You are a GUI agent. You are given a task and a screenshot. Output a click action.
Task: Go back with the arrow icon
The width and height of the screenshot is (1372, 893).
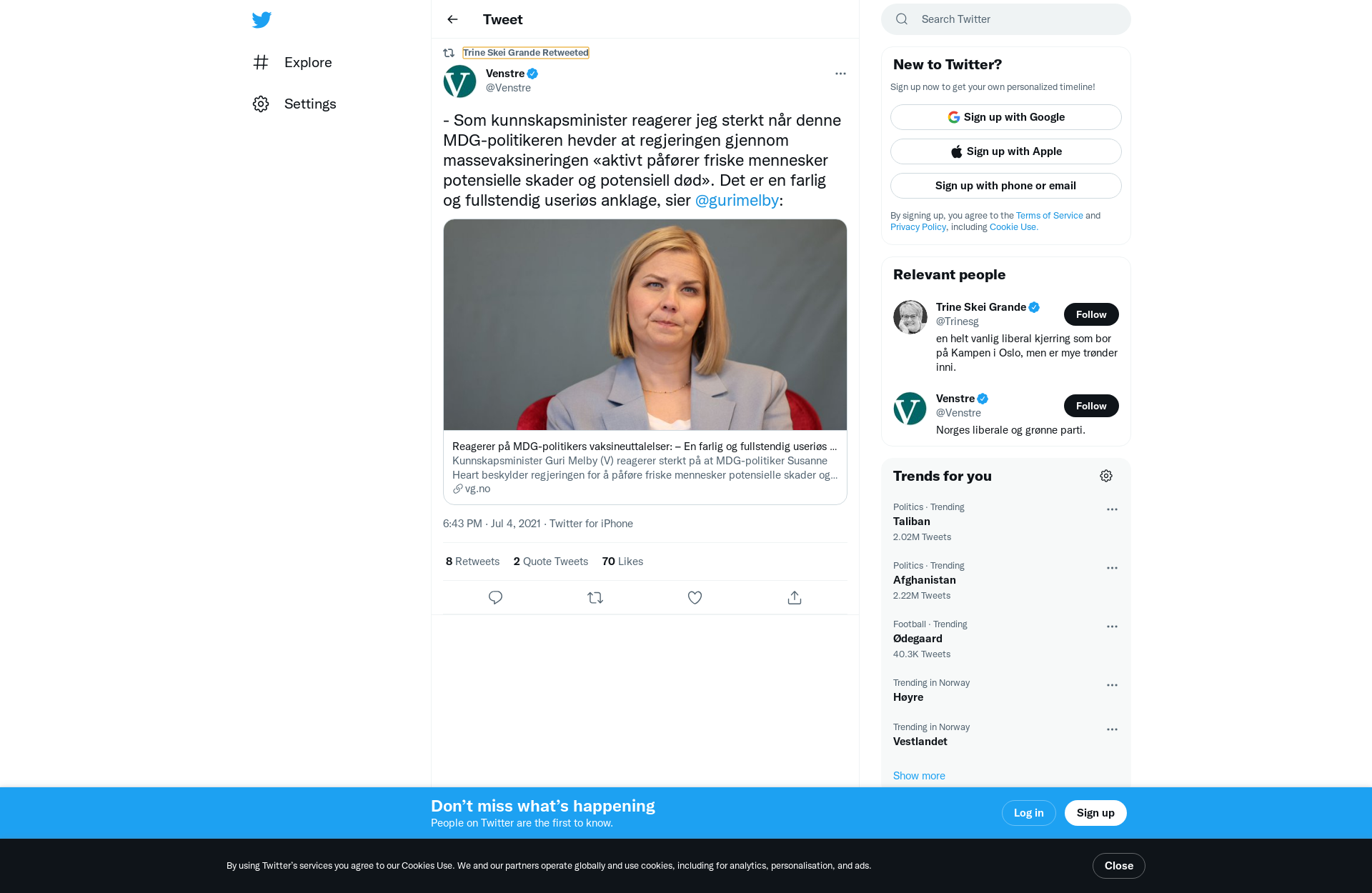(452, 19)
